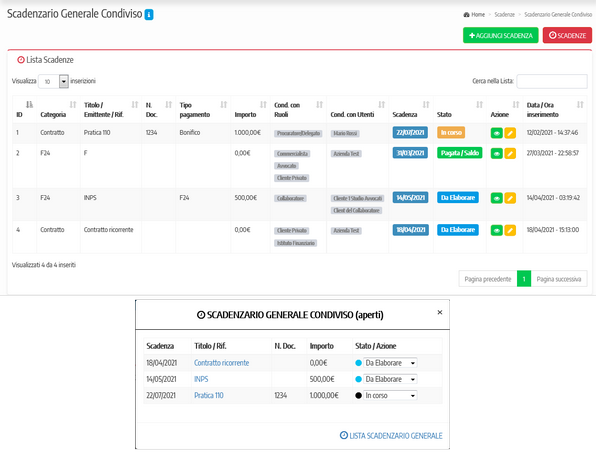Sort by Stato column arrows
The image size is (596, 452).
point(480,105)
